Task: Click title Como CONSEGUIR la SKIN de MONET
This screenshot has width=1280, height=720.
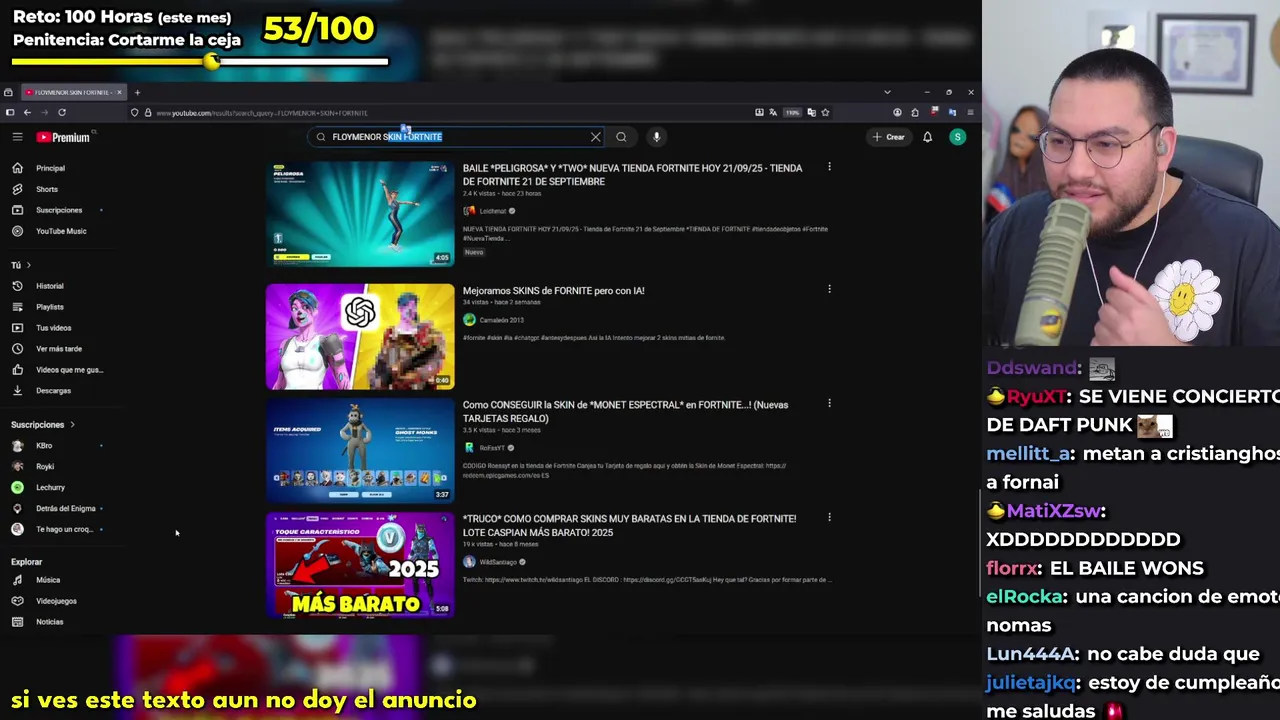Action: [x=625, y=411]
